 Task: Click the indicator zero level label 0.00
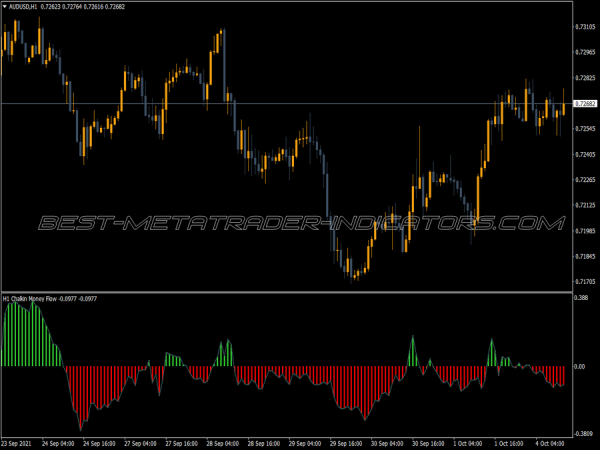pyautogui.click(x=580, y=367)
